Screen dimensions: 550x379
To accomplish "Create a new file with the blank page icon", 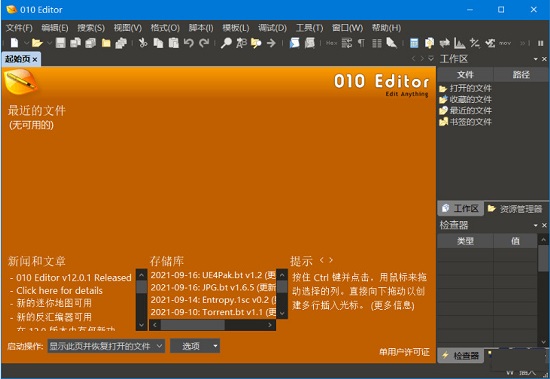I will (14, 43).
